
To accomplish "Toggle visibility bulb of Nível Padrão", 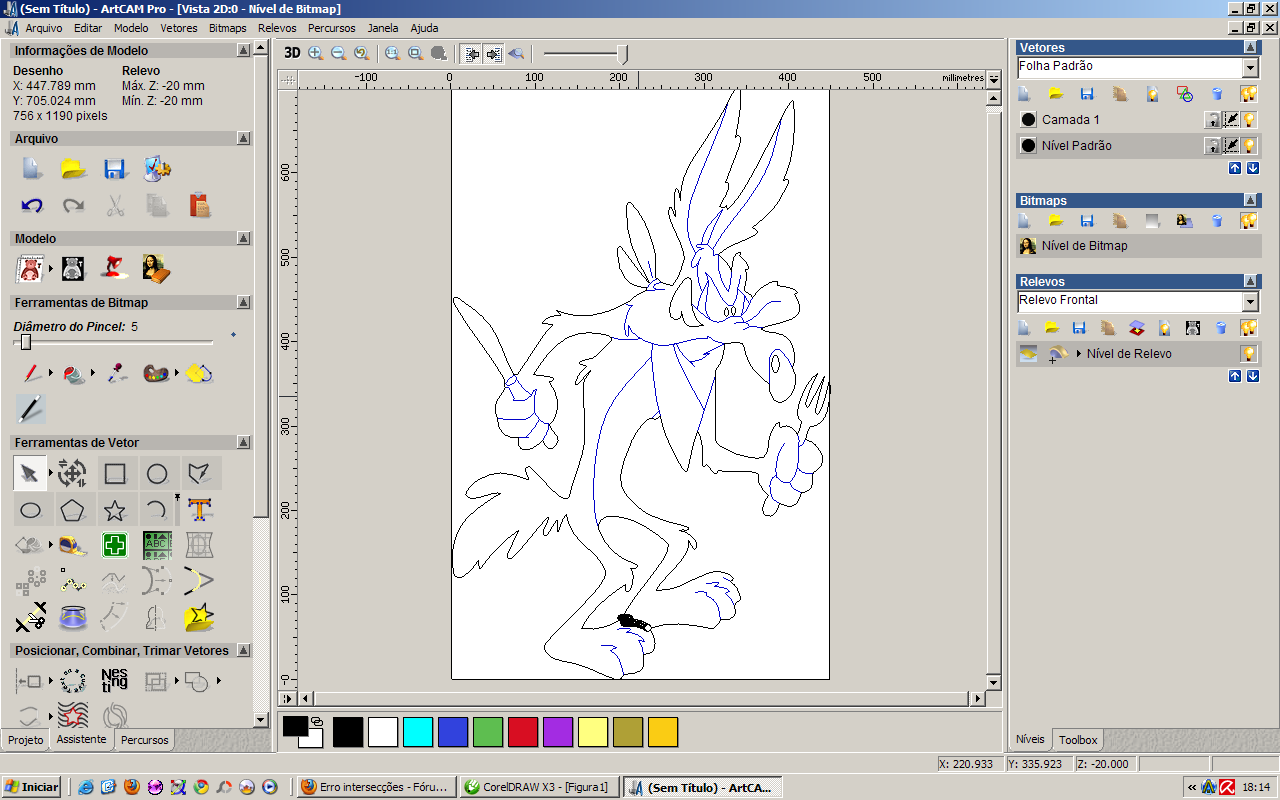I will click(x=1249, y=146).
